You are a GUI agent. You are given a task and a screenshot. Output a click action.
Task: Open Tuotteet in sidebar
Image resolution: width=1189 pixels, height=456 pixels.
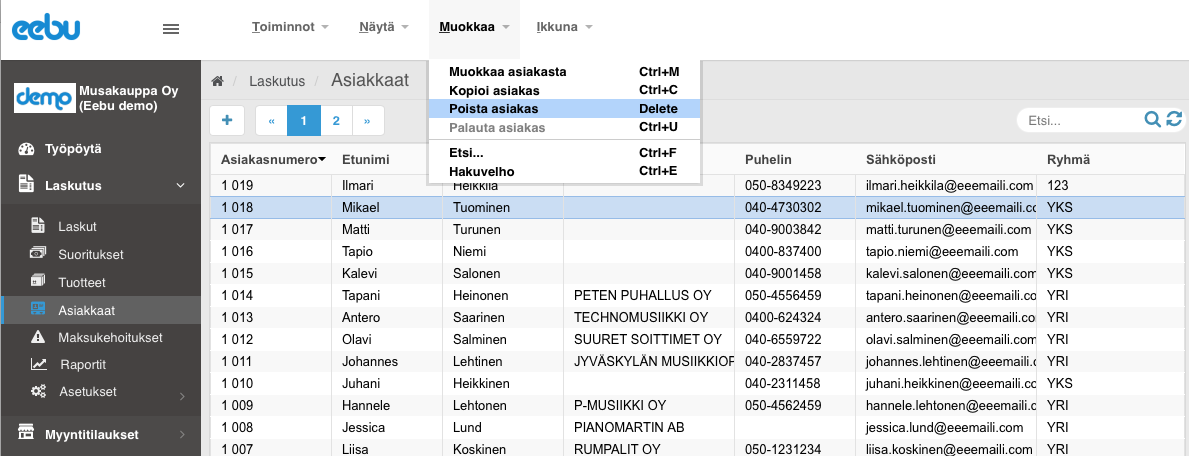82,282
